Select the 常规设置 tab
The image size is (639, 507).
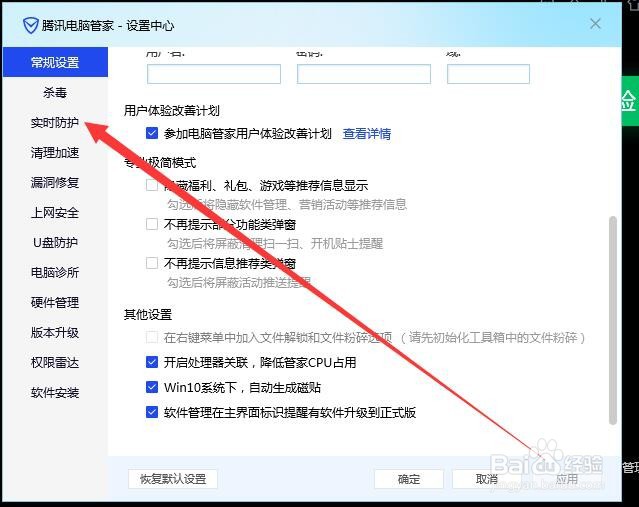point(55,62)
